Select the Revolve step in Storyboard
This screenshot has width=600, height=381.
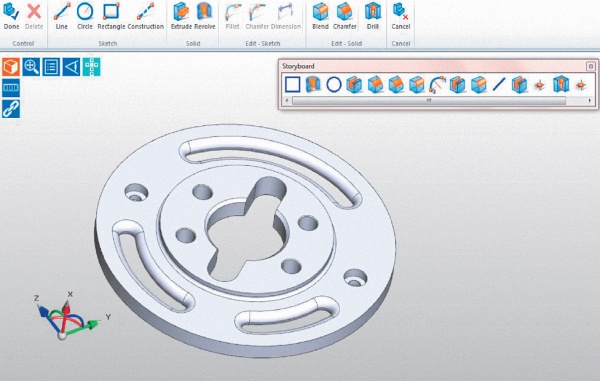point(313,84)
